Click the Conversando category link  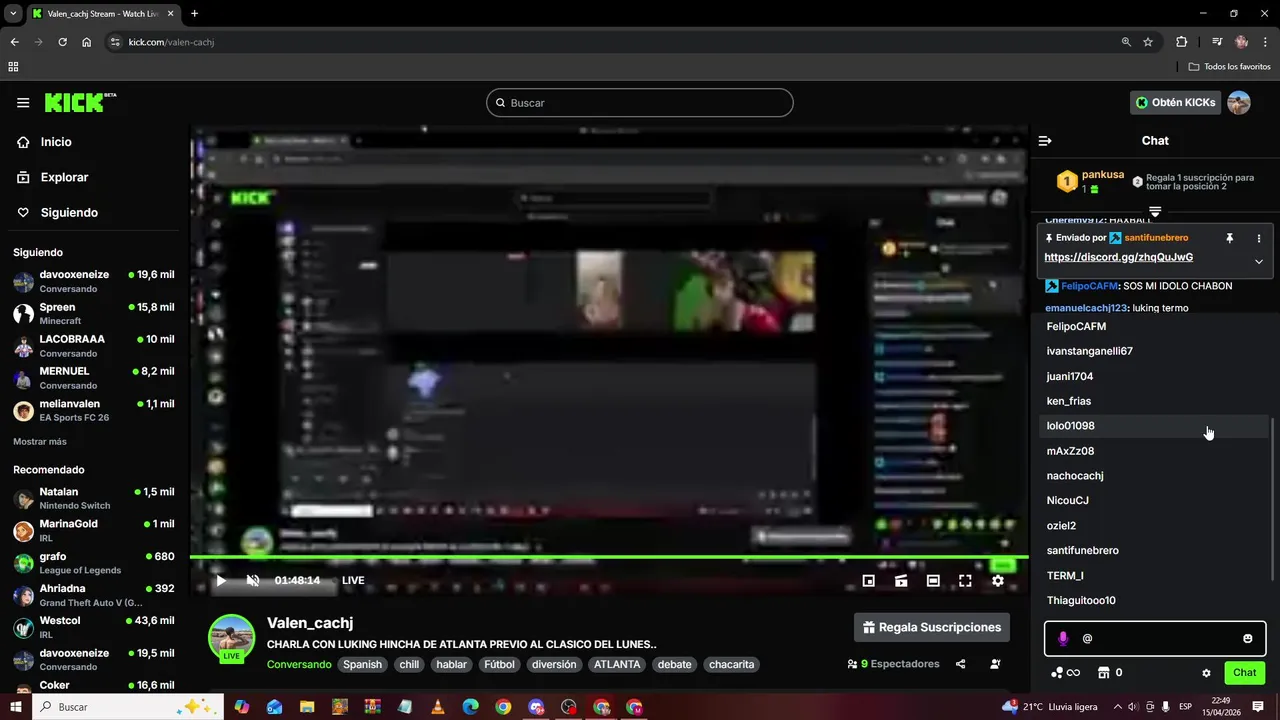299,664
